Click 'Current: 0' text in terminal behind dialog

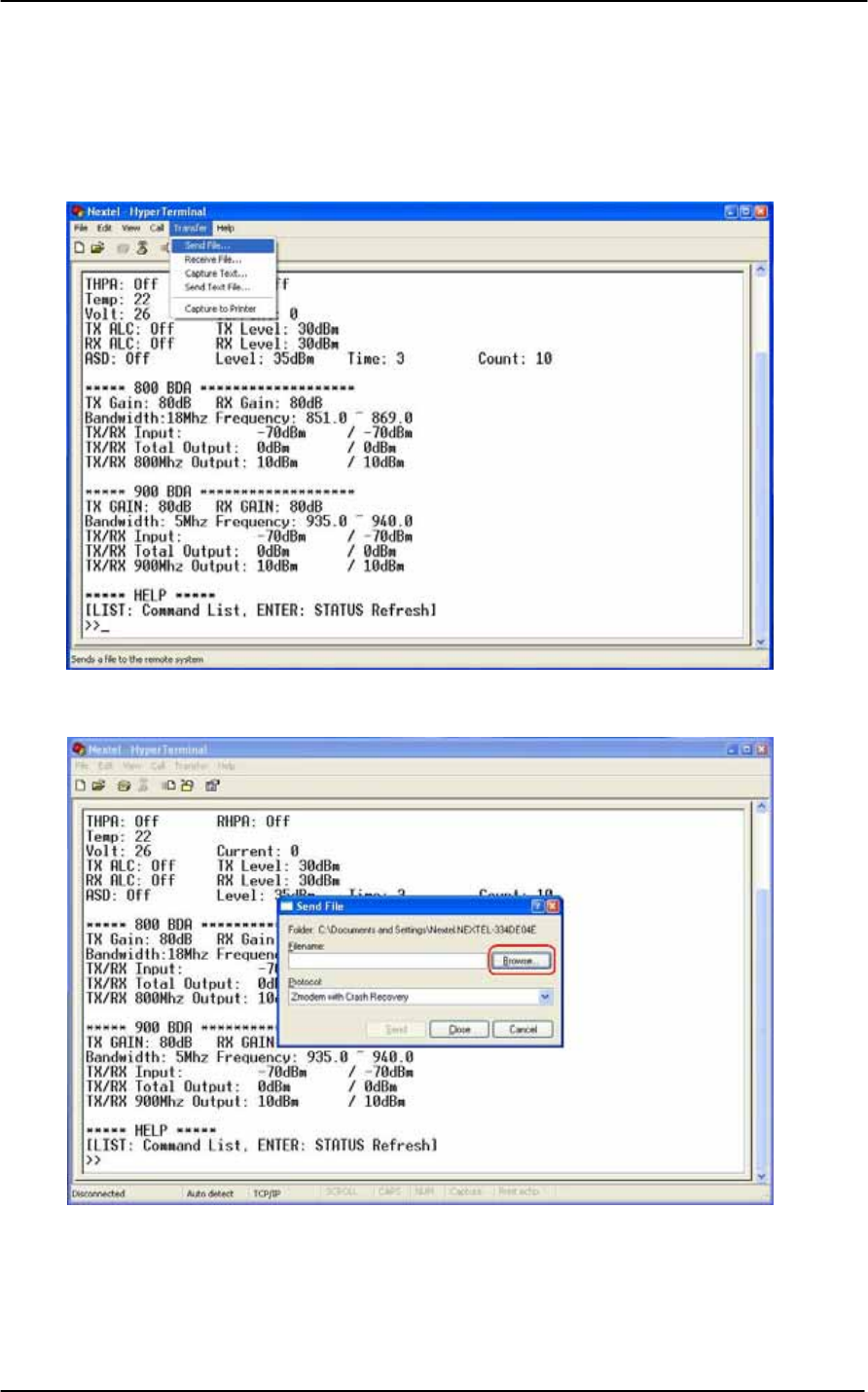pyautogui.click(x=258, y=851)
